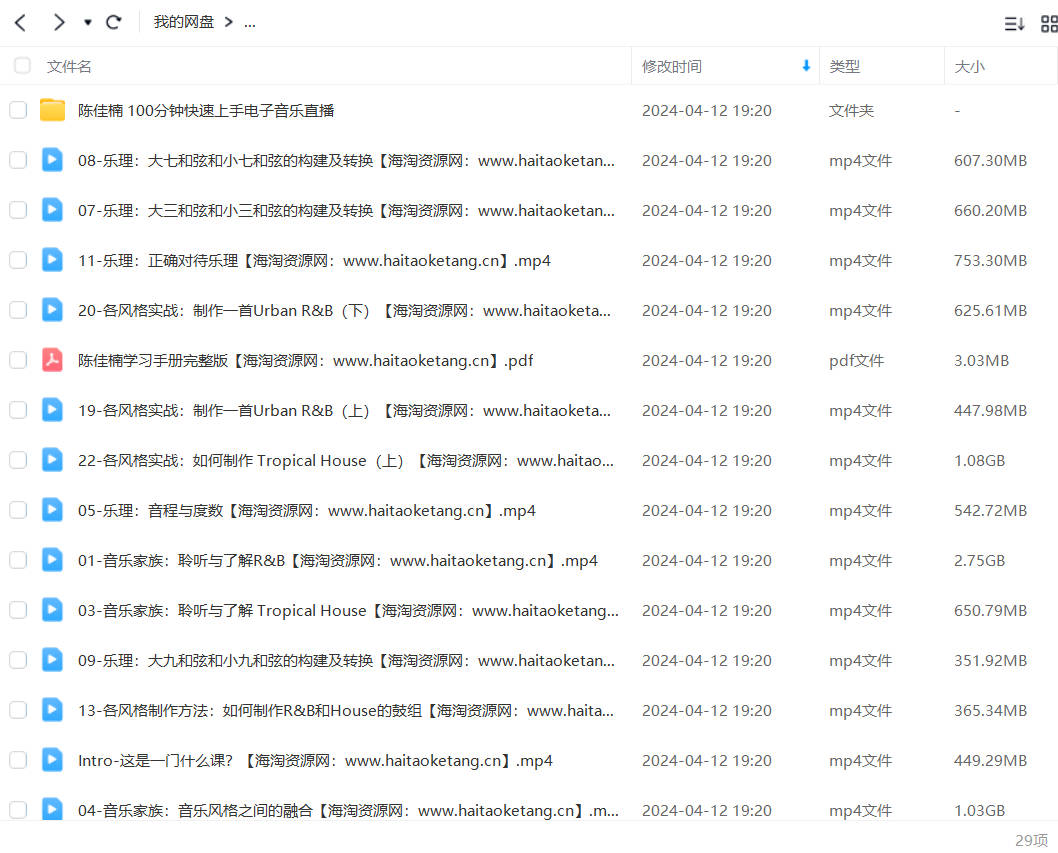The width and height of the screenshot is (1058, 853).
Task: Click the 我的网盘 breadcrumb
Action: (x=184, y=22)
